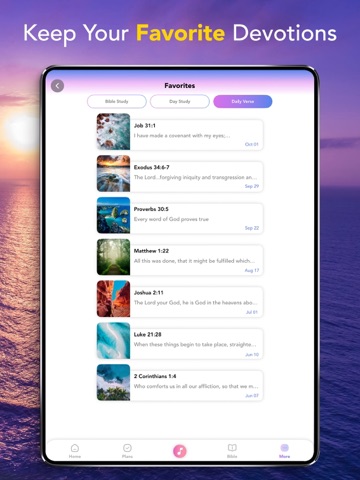Click the Jun 07 date label
The image size is (360, 480).
click(x=252, y=396)
